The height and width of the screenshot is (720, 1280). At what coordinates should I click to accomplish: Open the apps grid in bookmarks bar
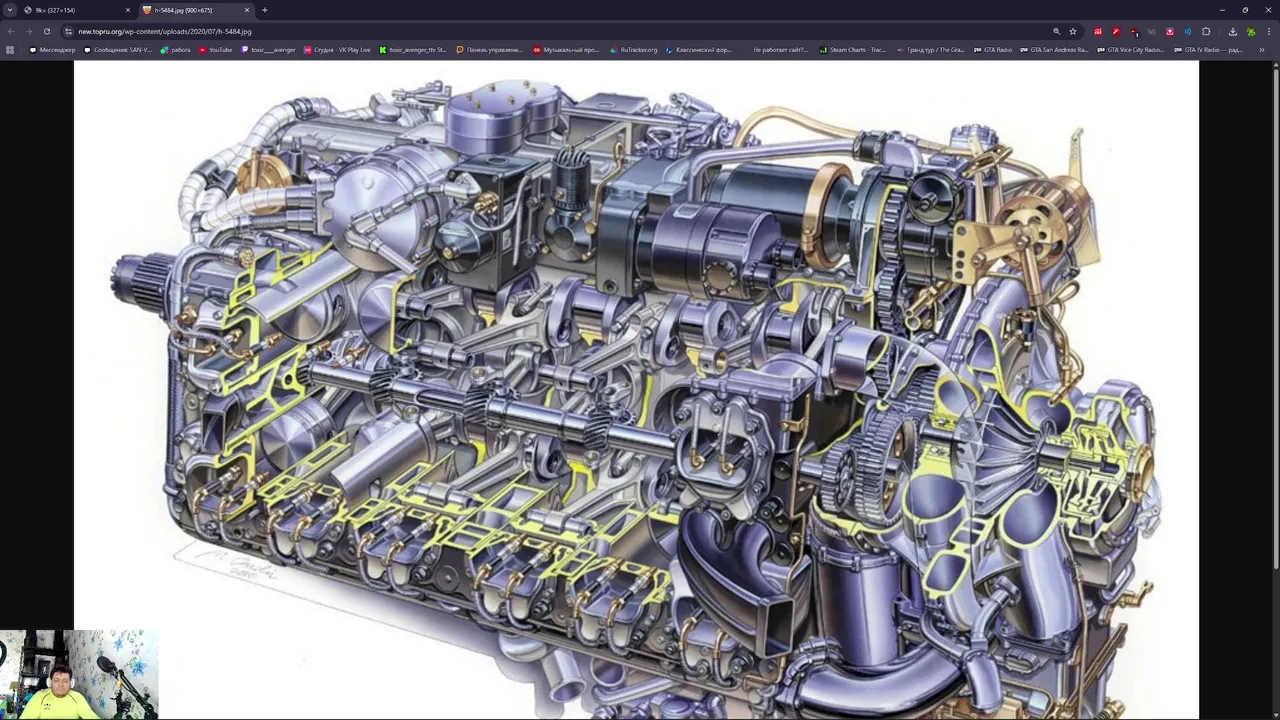(x=10, y=50)
